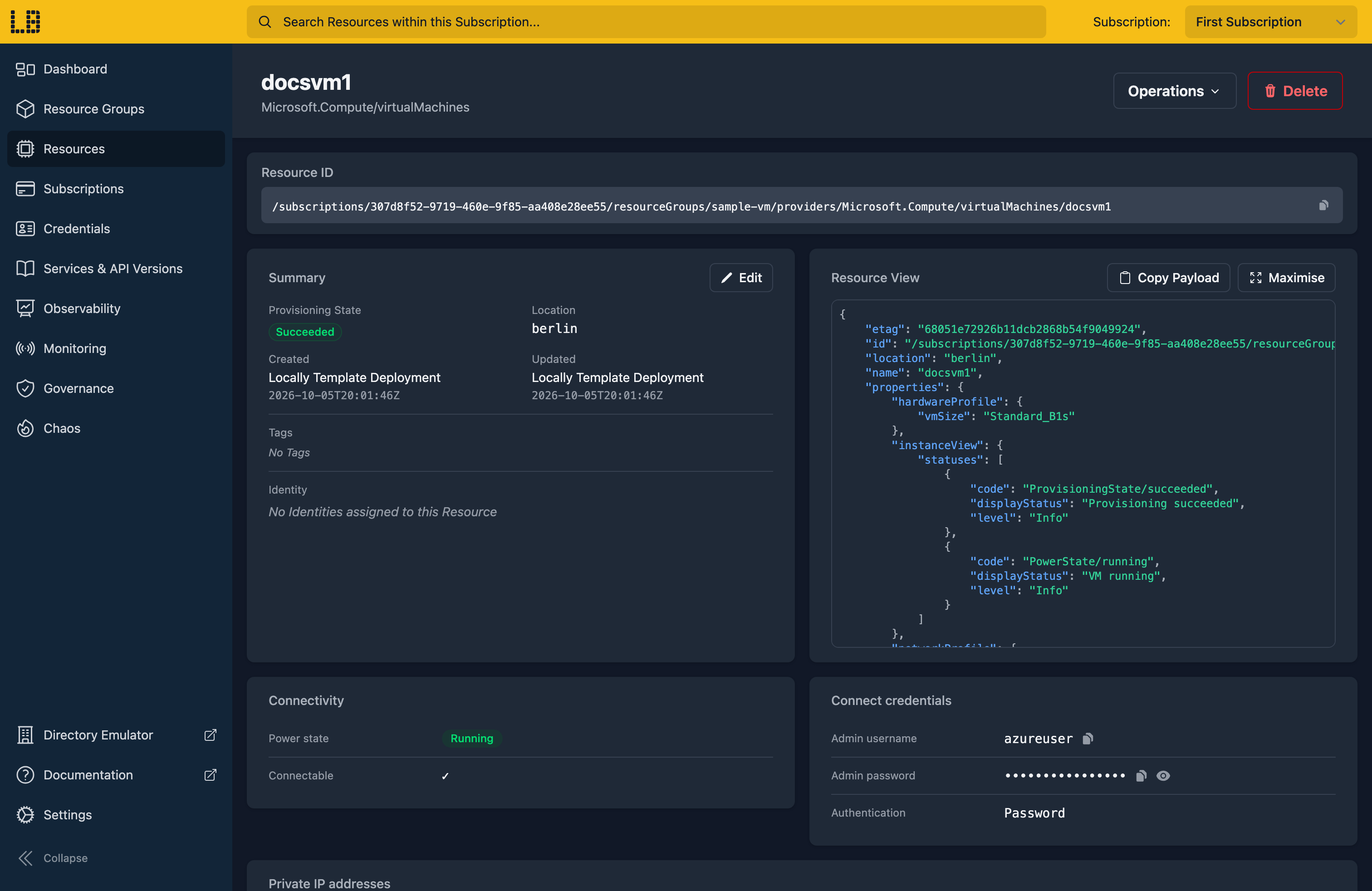The width and height of the screenshot is (1372, 891).
Task: Click Copy Payload button
Action: tap(1168, 278)
